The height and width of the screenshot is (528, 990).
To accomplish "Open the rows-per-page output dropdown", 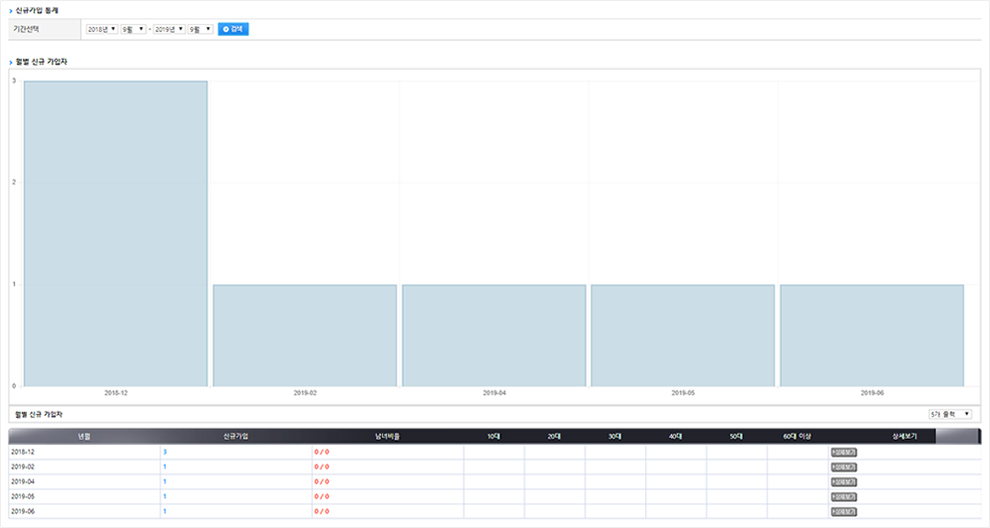I will [950, 413].
